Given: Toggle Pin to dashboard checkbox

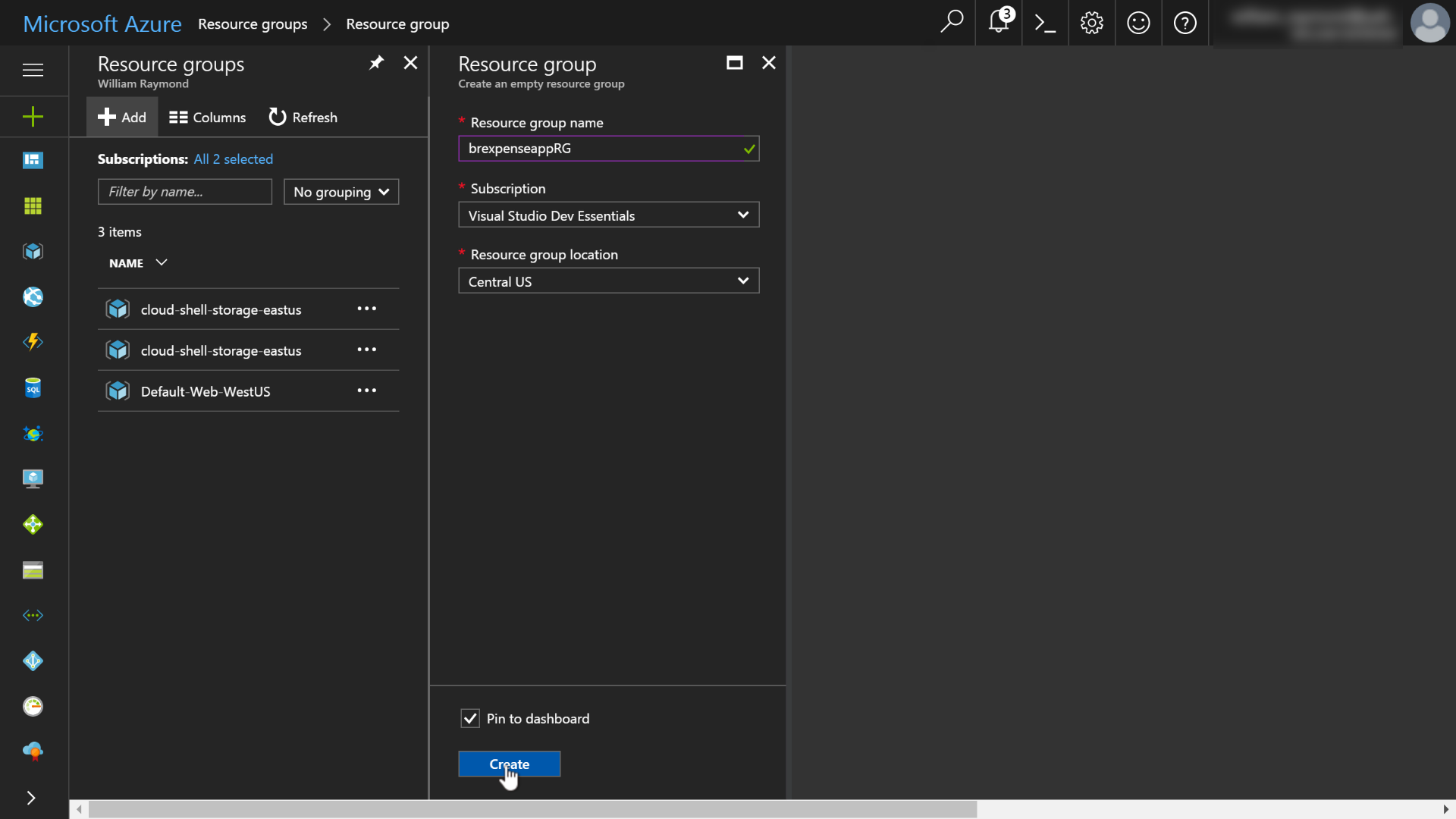Looking at the screenshot, I should [470, 718].
